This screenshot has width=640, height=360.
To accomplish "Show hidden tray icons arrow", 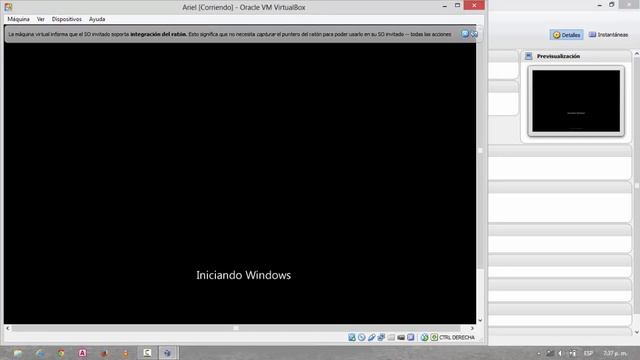I will coord(539,353).
